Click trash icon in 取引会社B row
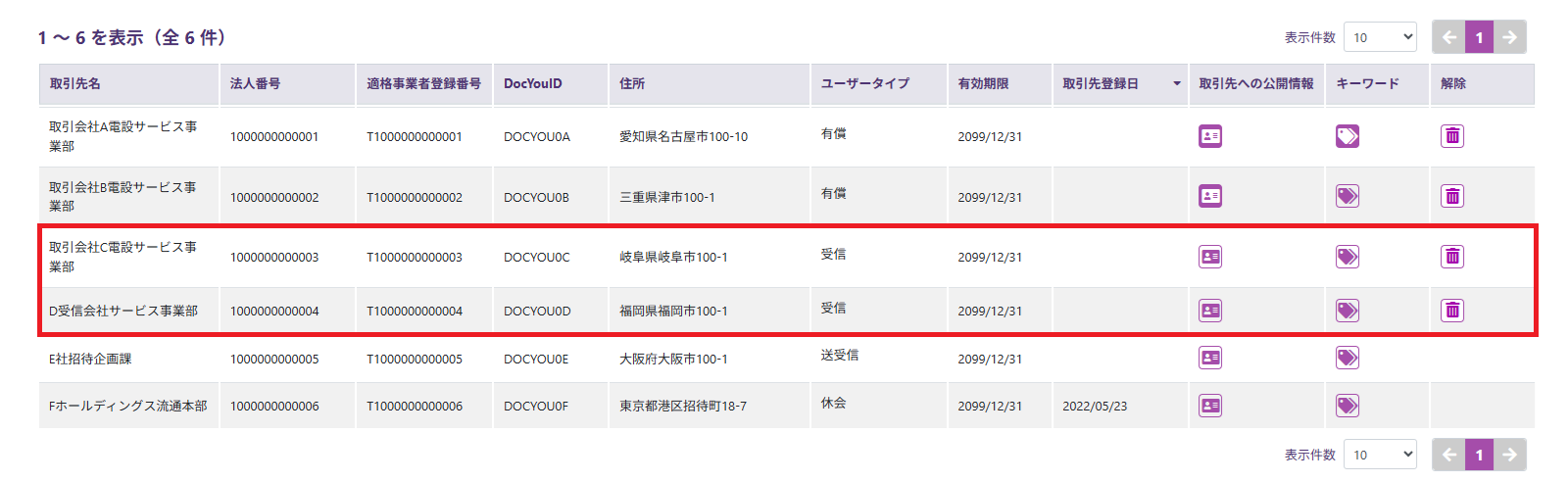This screenshot has height=482, width=1568. point(1452,196)
